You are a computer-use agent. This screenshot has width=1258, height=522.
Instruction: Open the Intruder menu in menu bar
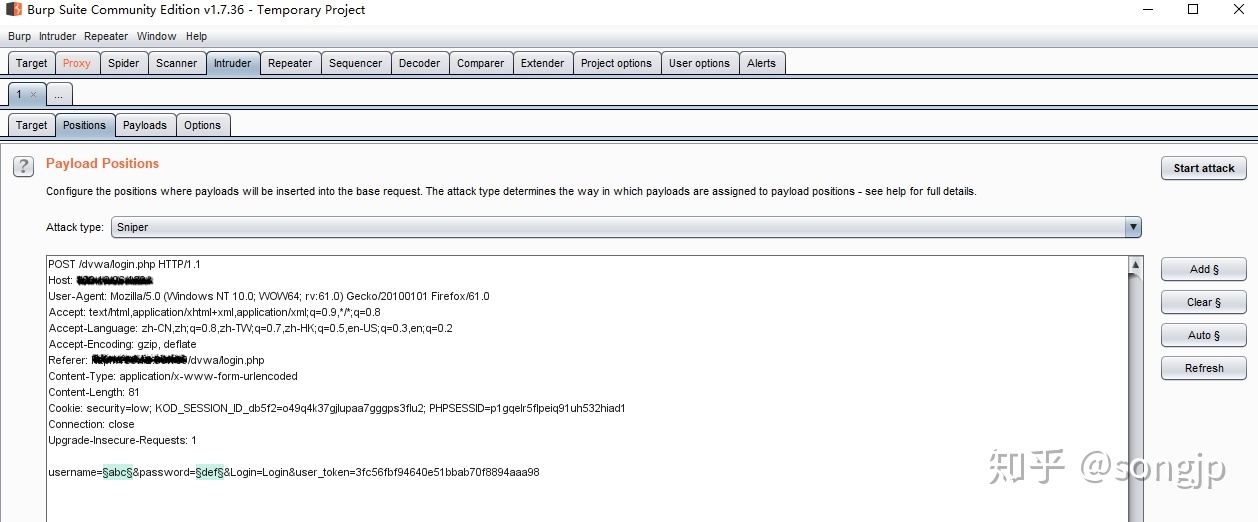tap(57, 36)
